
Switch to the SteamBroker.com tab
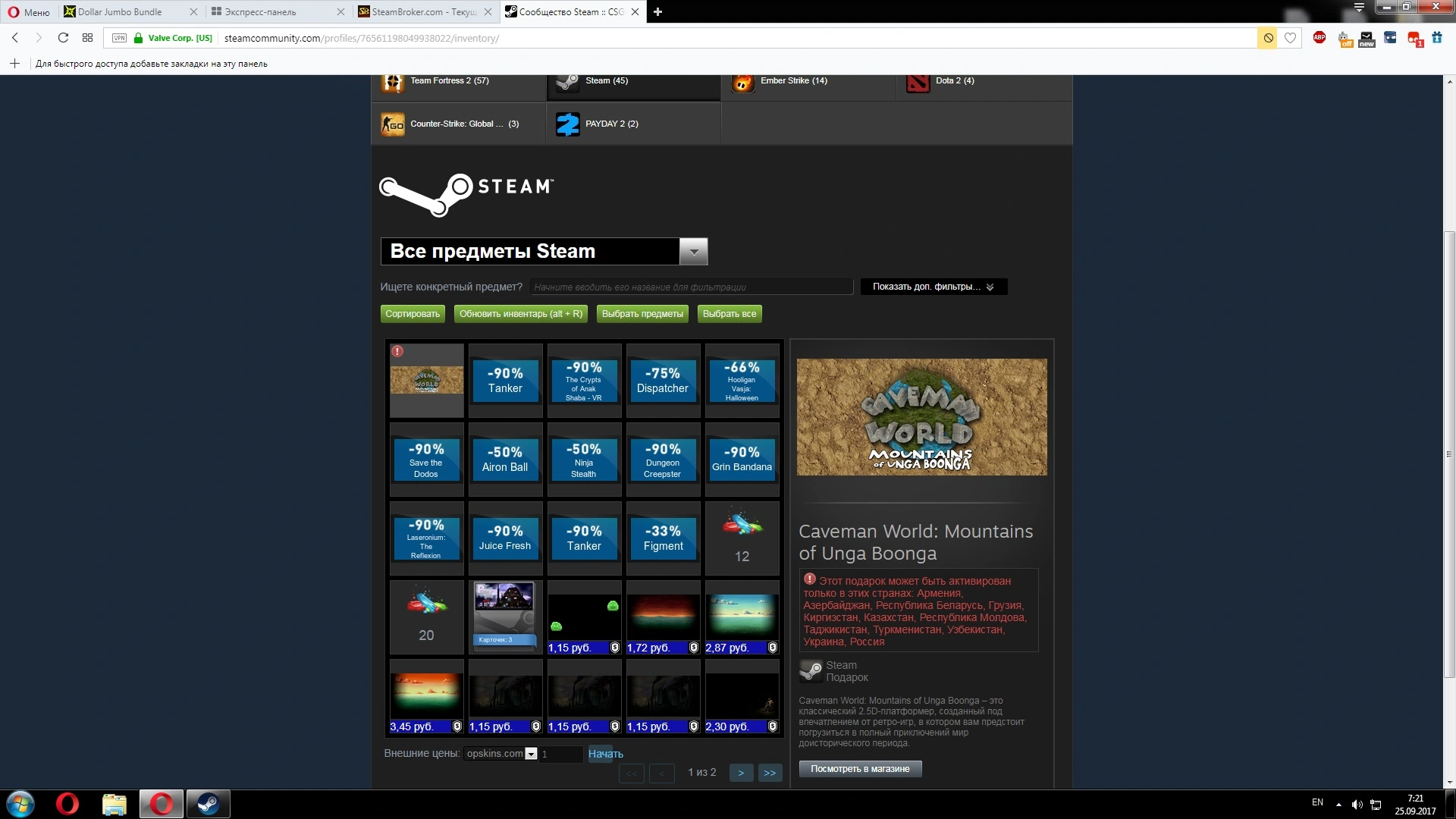(x=424, y=12)
